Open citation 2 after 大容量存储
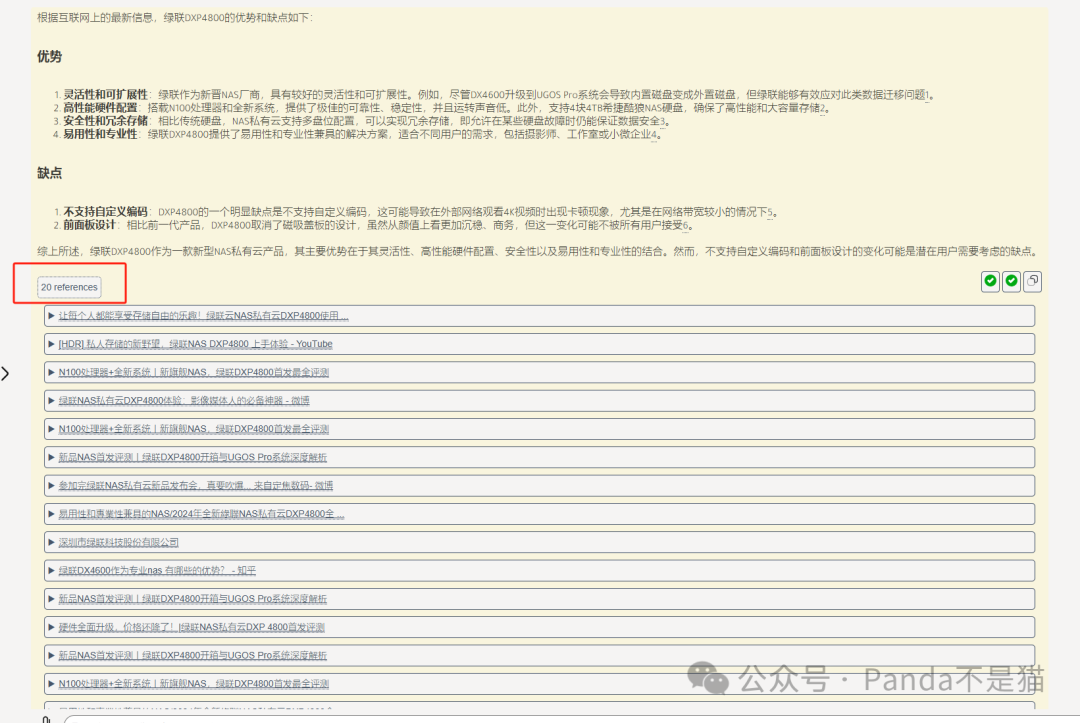 coord(822,108)
